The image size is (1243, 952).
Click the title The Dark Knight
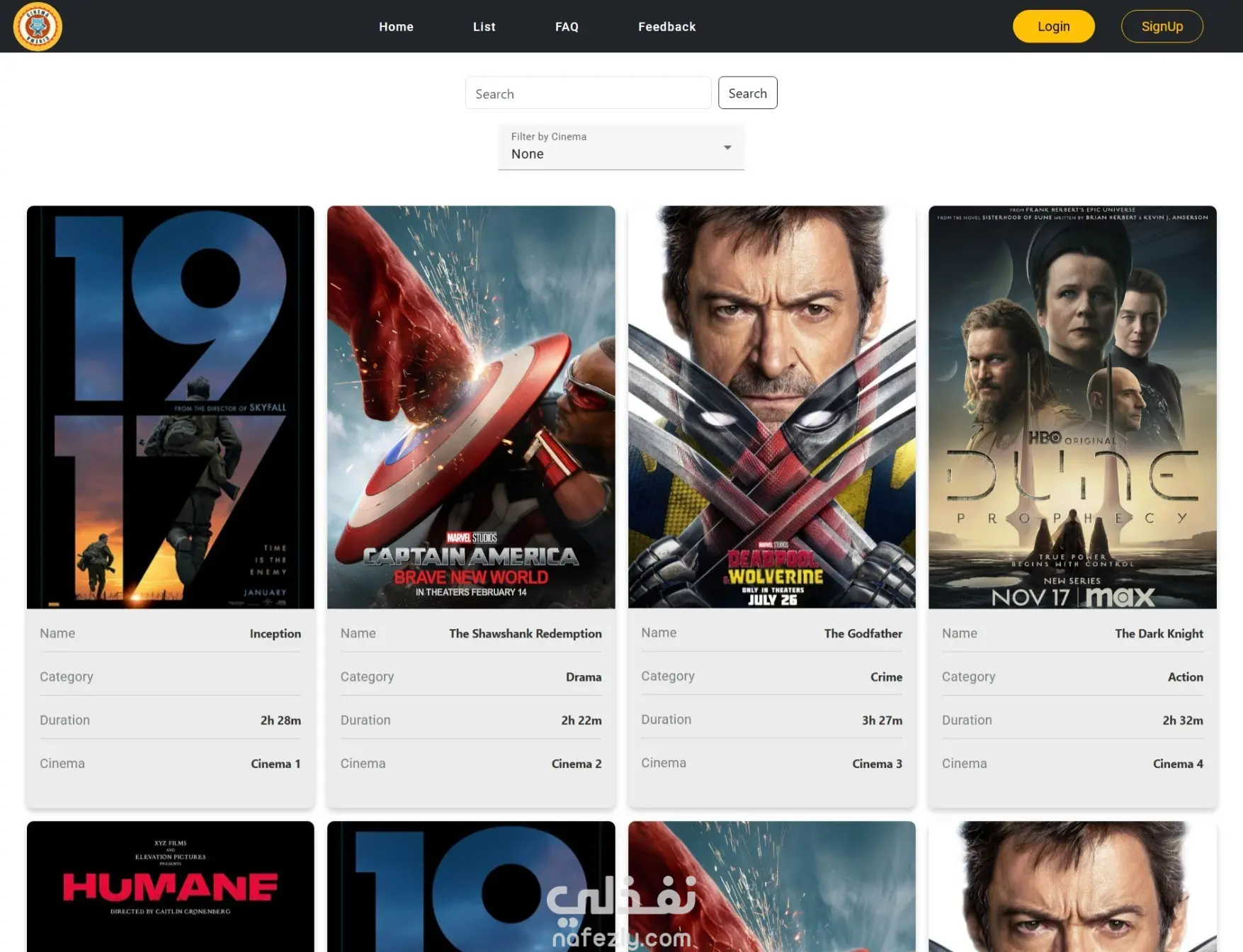tap(1159, 634)
